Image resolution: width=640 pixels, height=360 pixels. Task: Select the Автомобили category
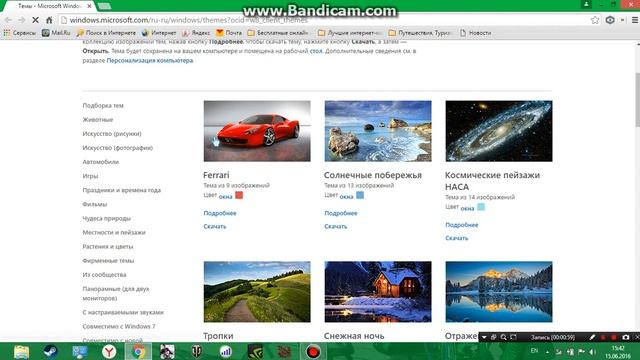click(100, 162)
